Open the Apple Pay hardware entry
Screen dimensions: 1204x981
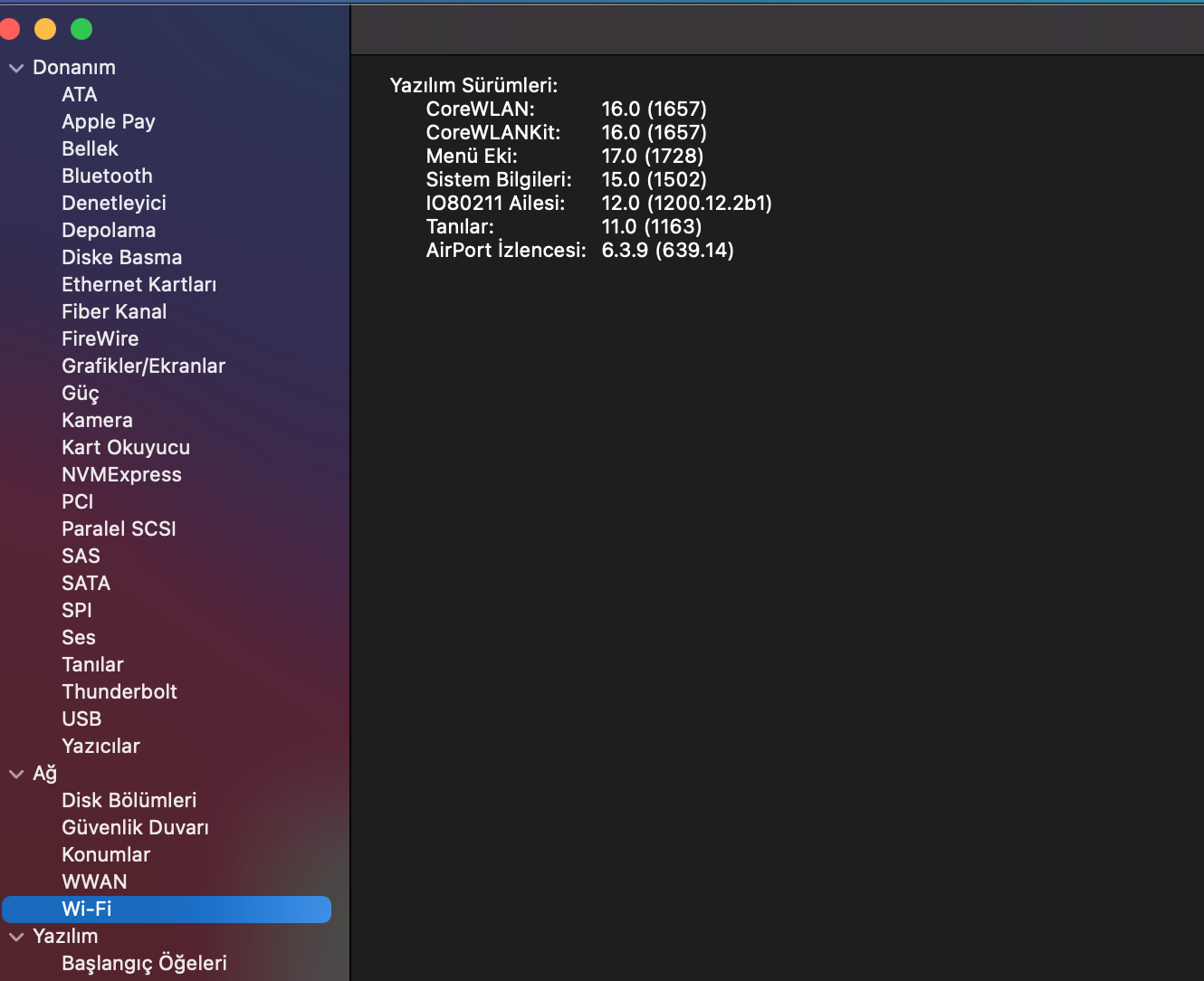click(x=108, y=121)
